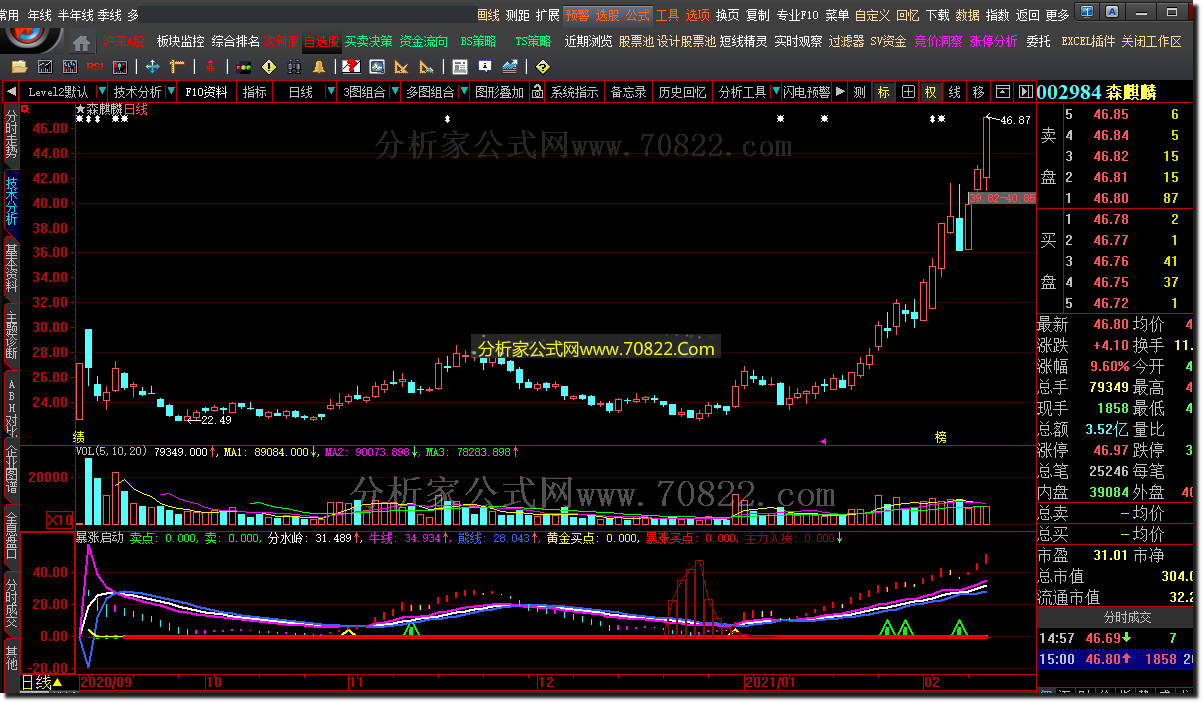
Task: Click the home icon in the toolbar
Action: coord(82,43)
